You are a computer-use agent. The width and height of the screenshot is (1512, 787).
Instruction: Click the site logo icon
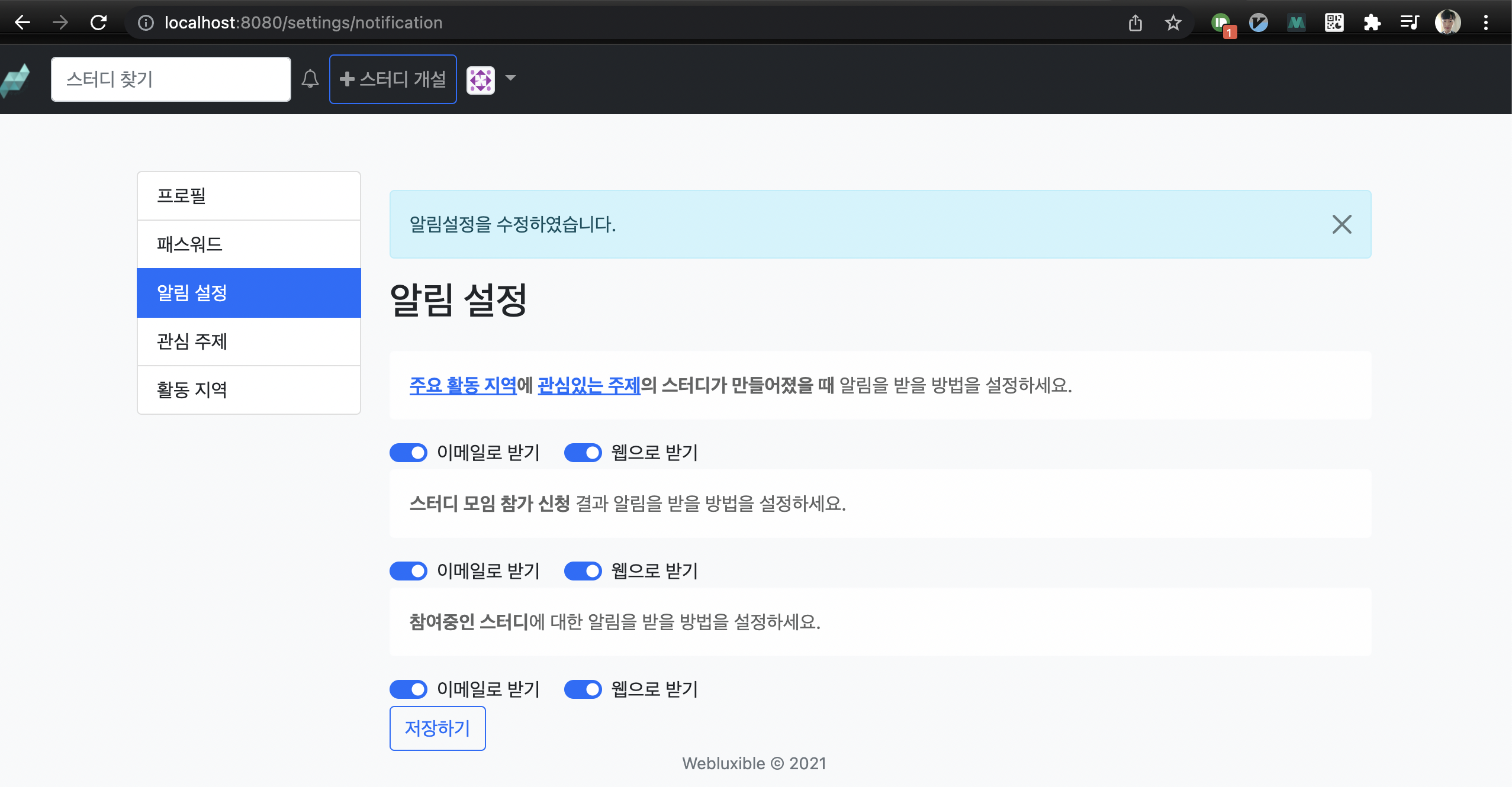(x=16, y=80)
